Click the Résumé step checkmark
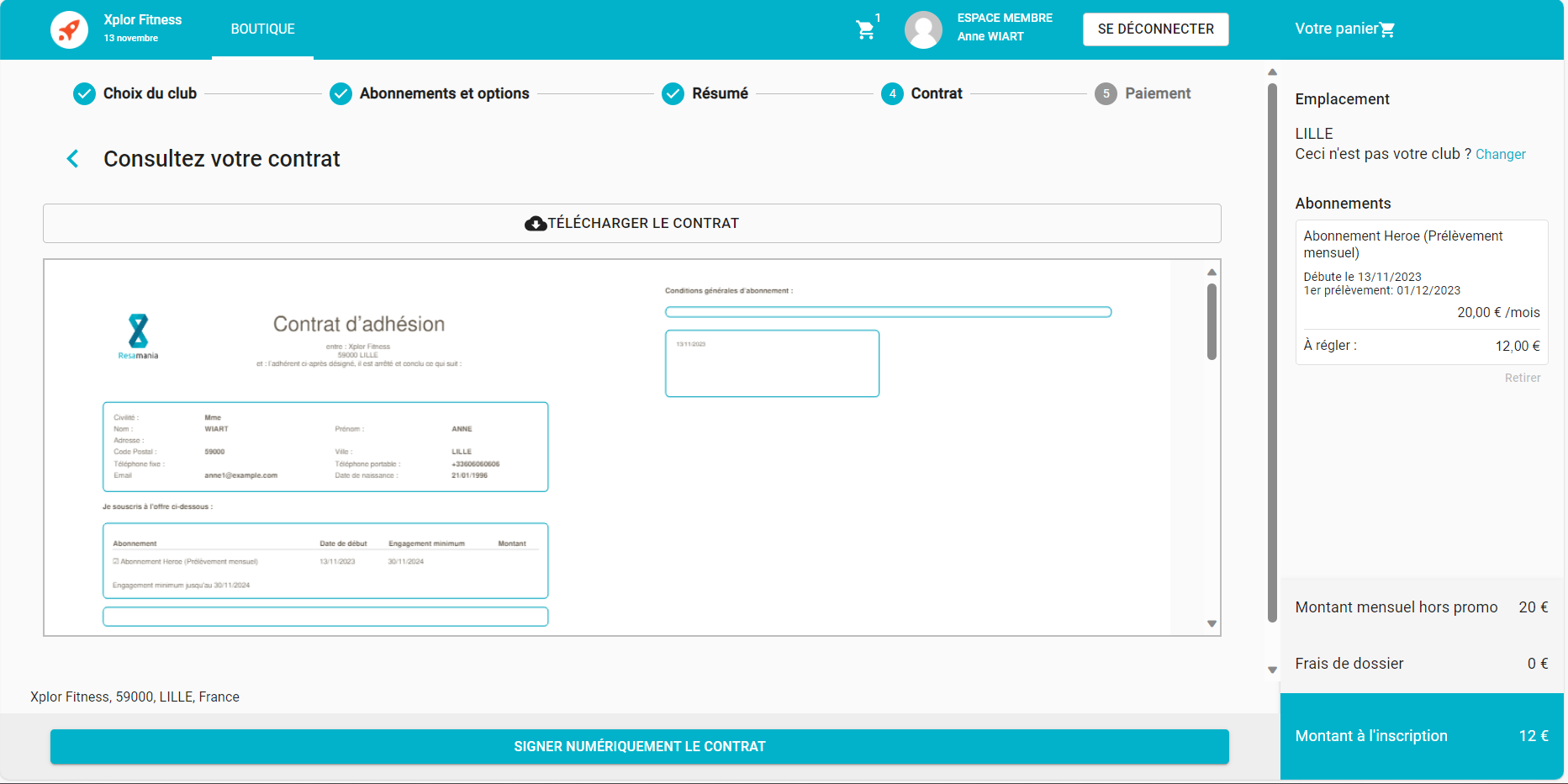 click(673, 93)
